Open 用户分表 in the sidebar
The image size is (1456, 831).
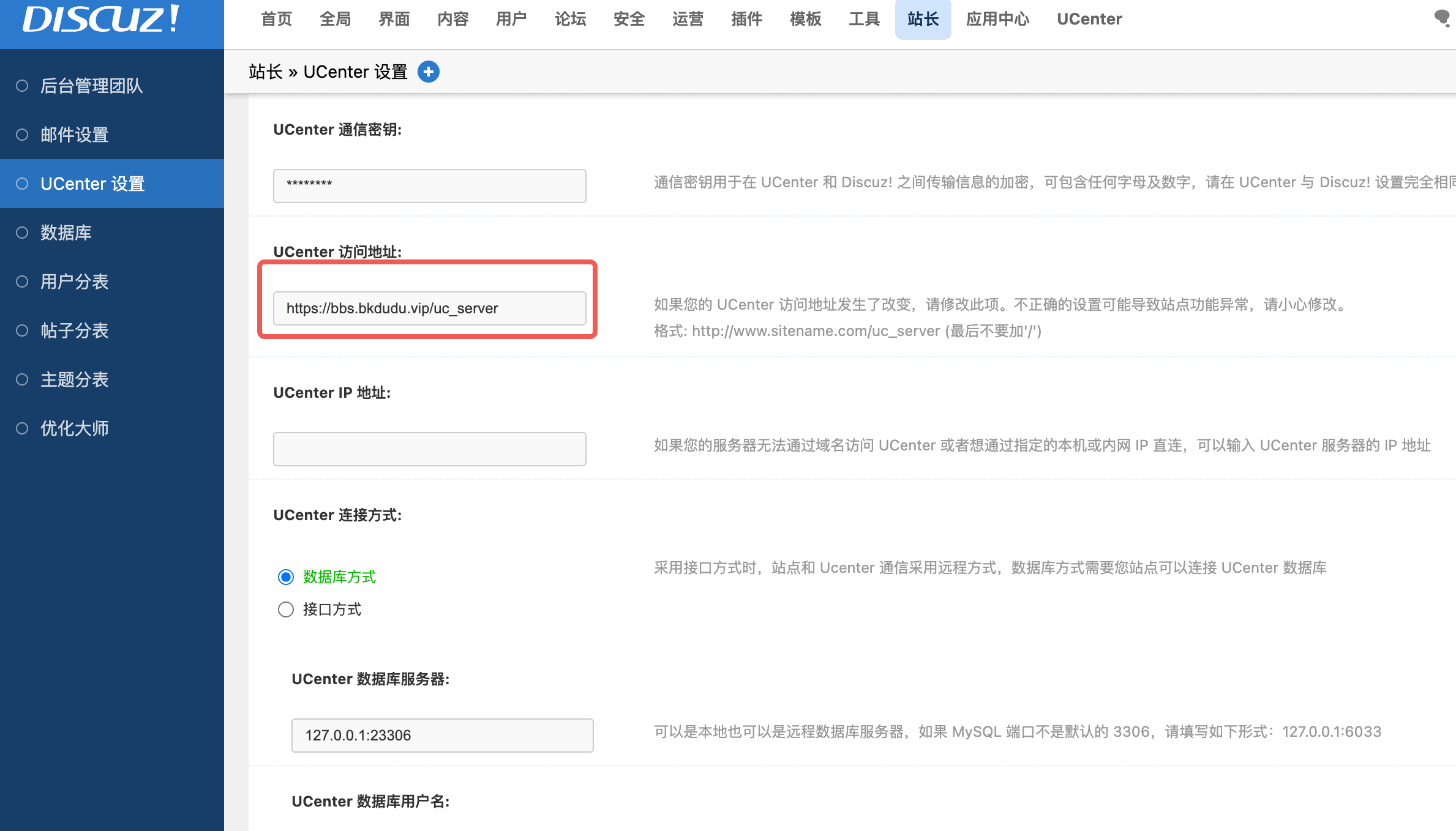pos(75,281)
